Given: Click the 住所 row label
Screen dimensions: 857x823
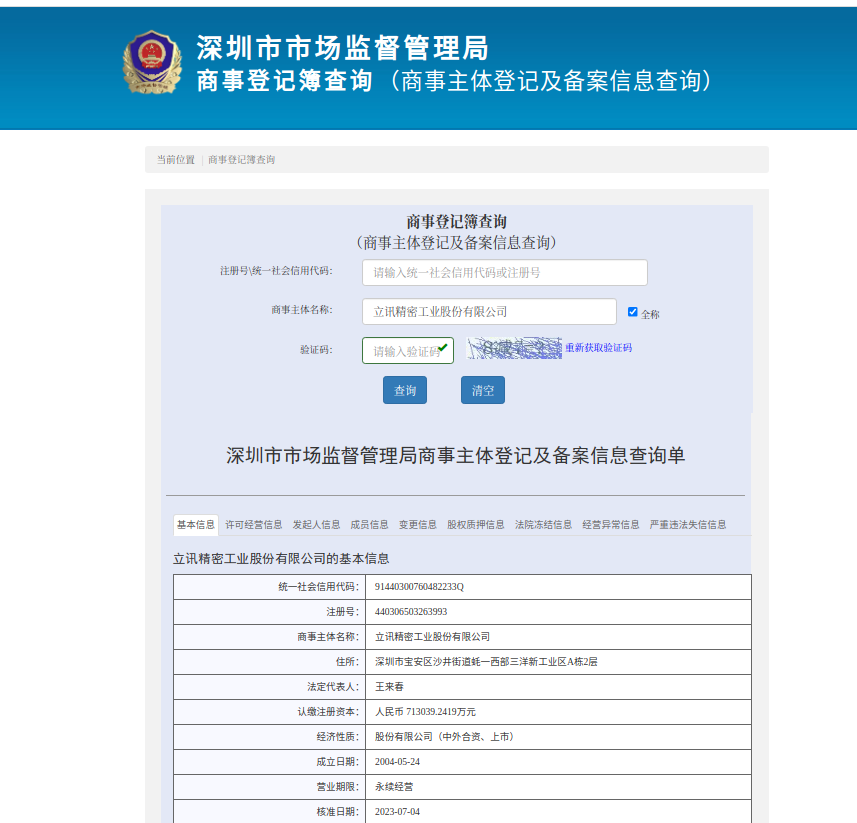Looking at the screenshot, I should (x=348, y=662).
